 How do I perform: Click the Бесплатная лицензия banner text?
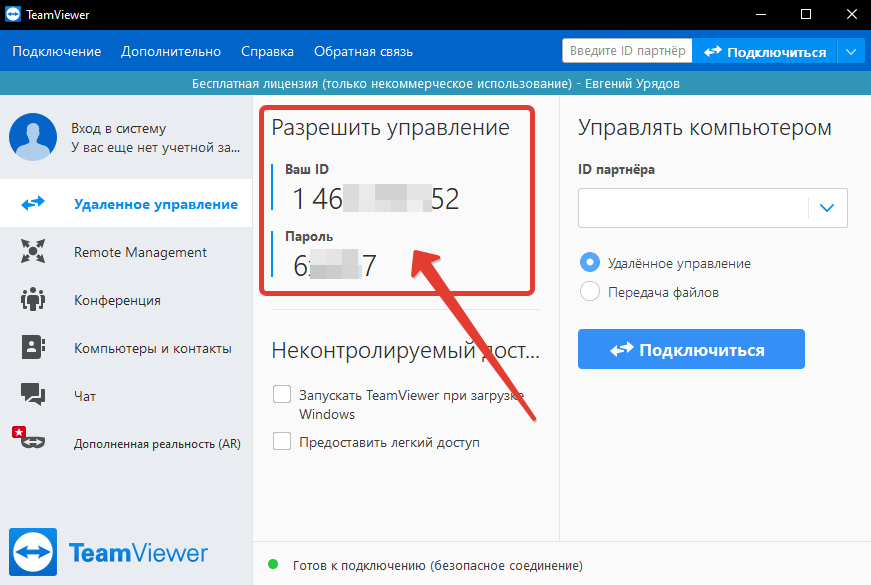(436, 83)
